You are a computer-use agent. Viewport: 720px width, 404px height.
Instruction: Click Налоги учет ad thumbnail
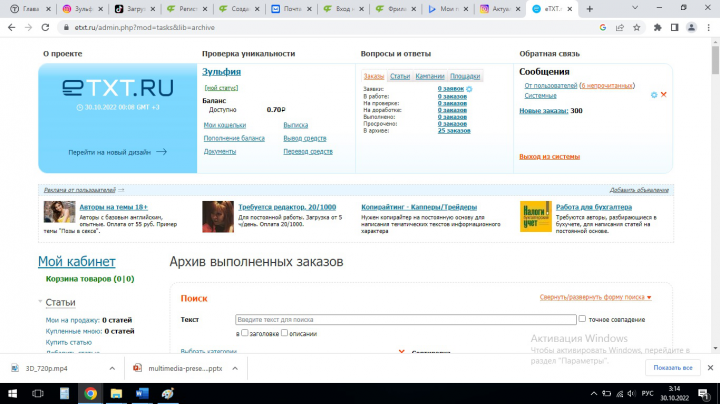535,216
